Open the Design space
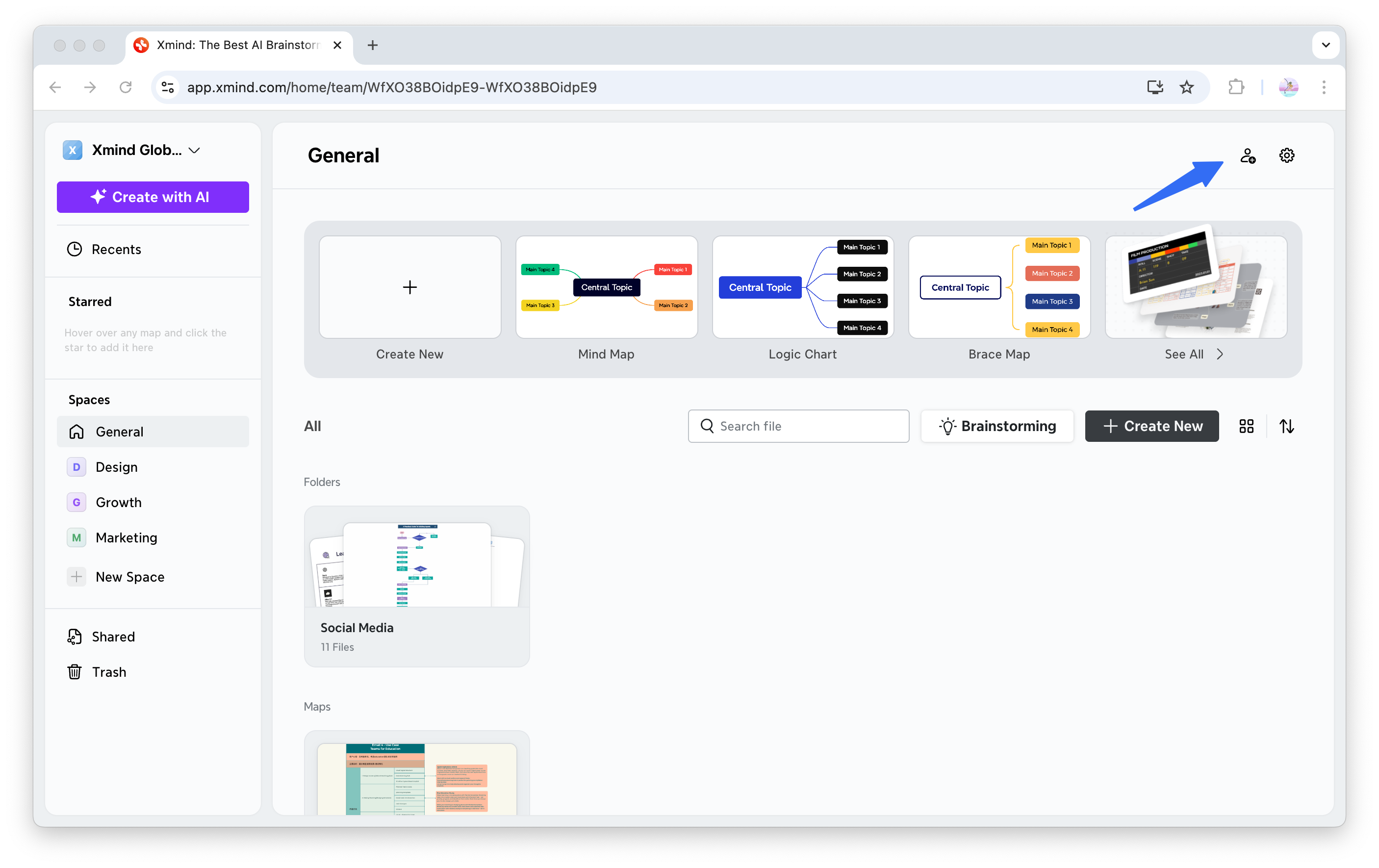Screen dimensions: 1379x868 tap(153, 467)
